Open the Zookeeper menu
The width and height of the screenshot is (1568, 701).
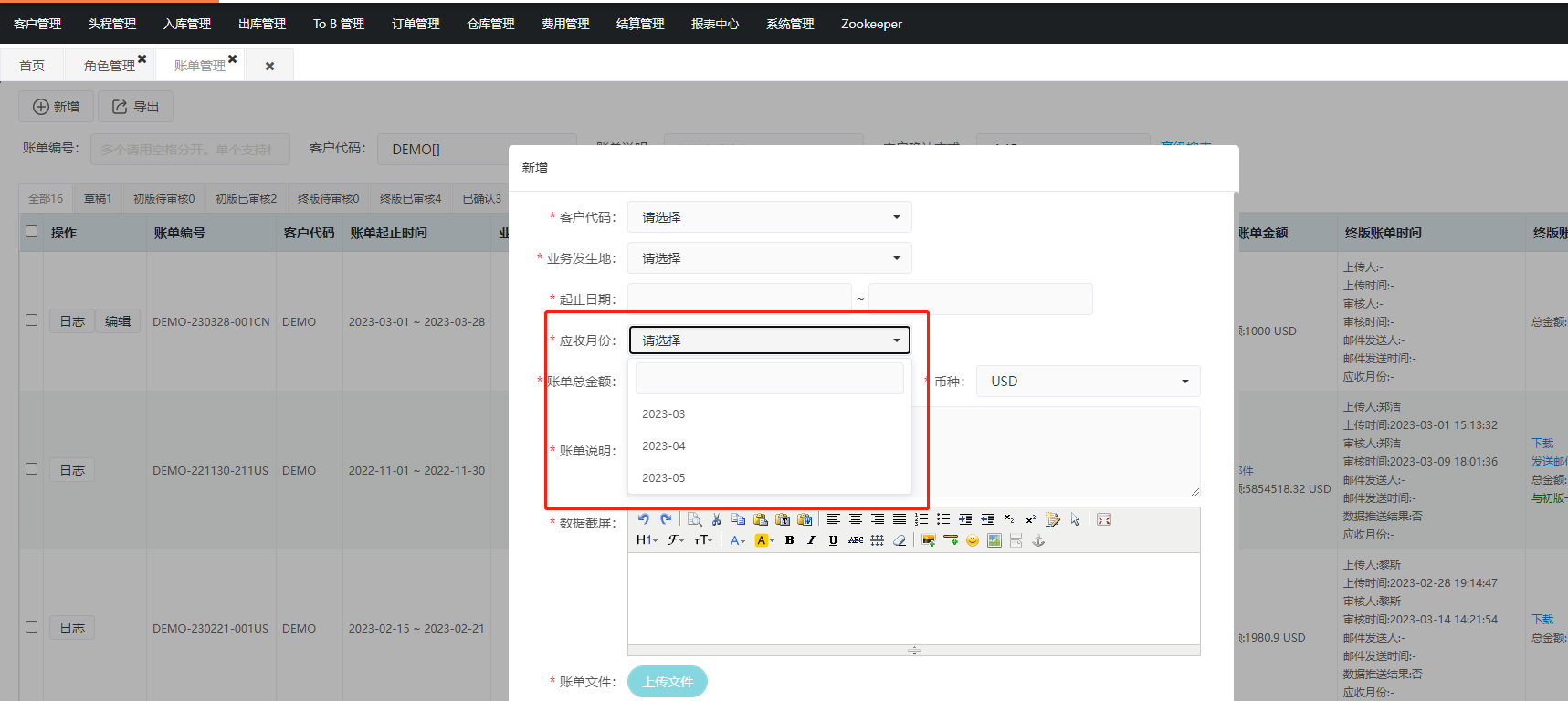871,24
